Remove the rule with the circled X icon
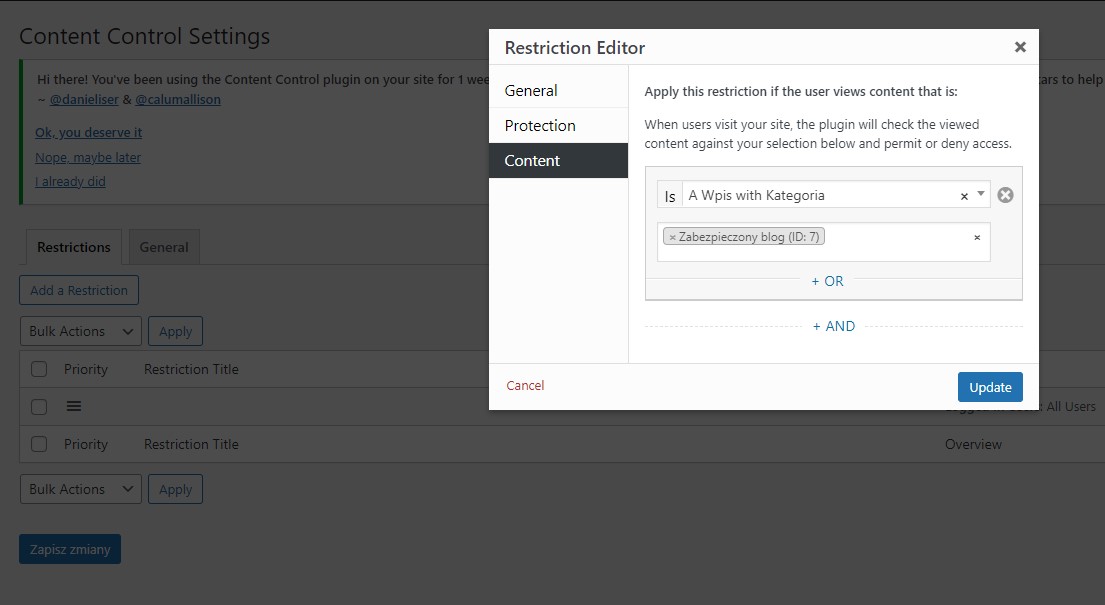Viewport: 1105px width, 605px height. (x=1005, y=195)
